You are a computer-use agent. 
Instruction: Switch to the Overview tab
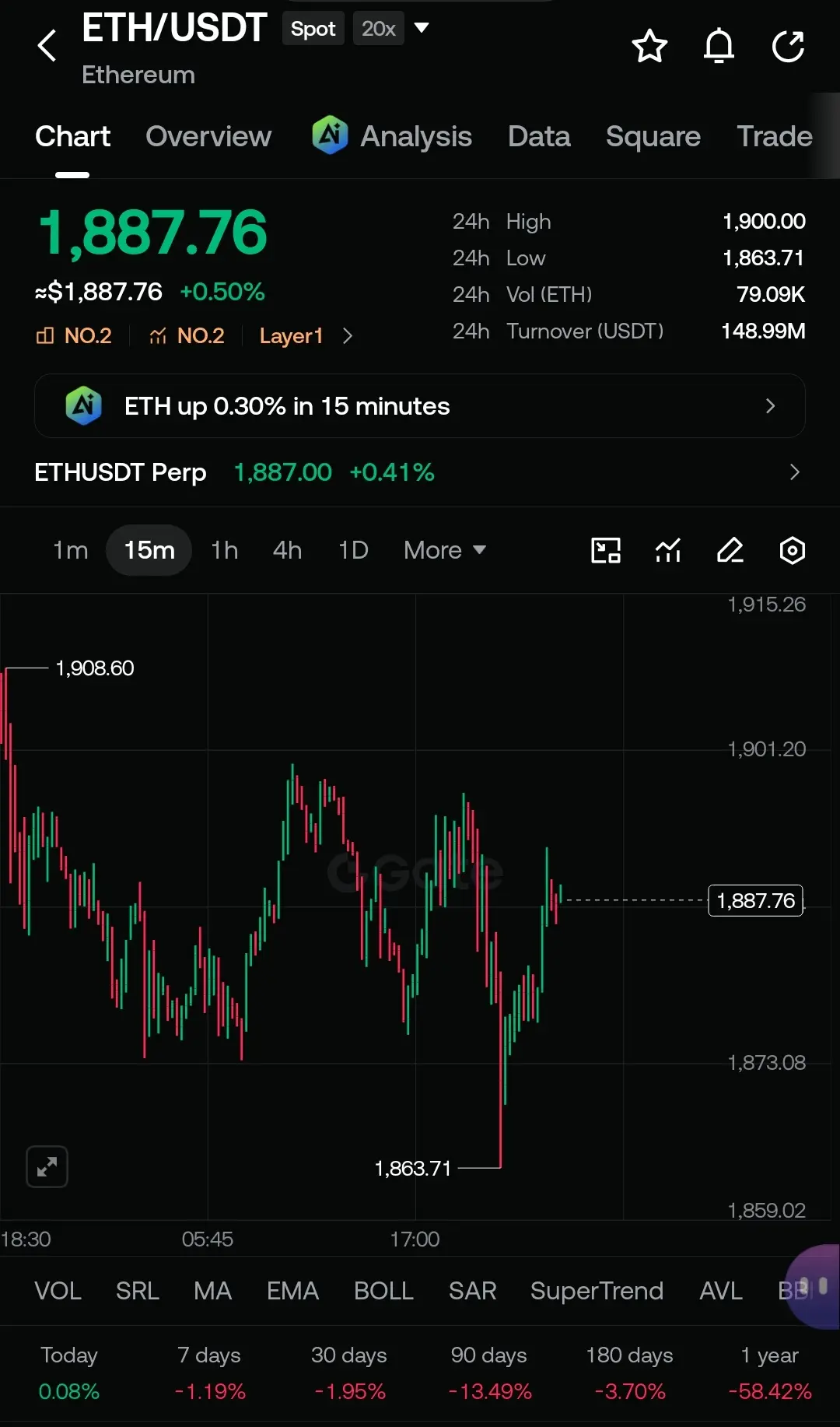click(208, 137)
